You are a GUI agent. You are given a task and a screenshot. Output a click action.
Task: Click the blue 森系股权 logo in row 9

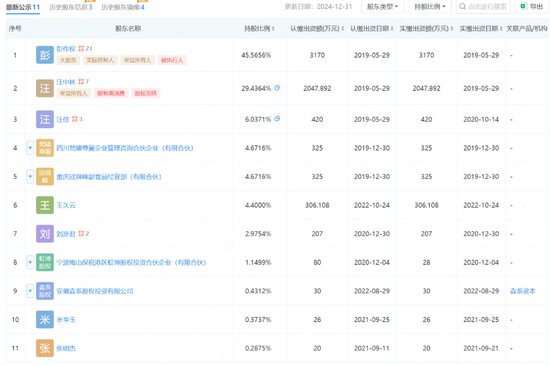click(x=45, y=291)
